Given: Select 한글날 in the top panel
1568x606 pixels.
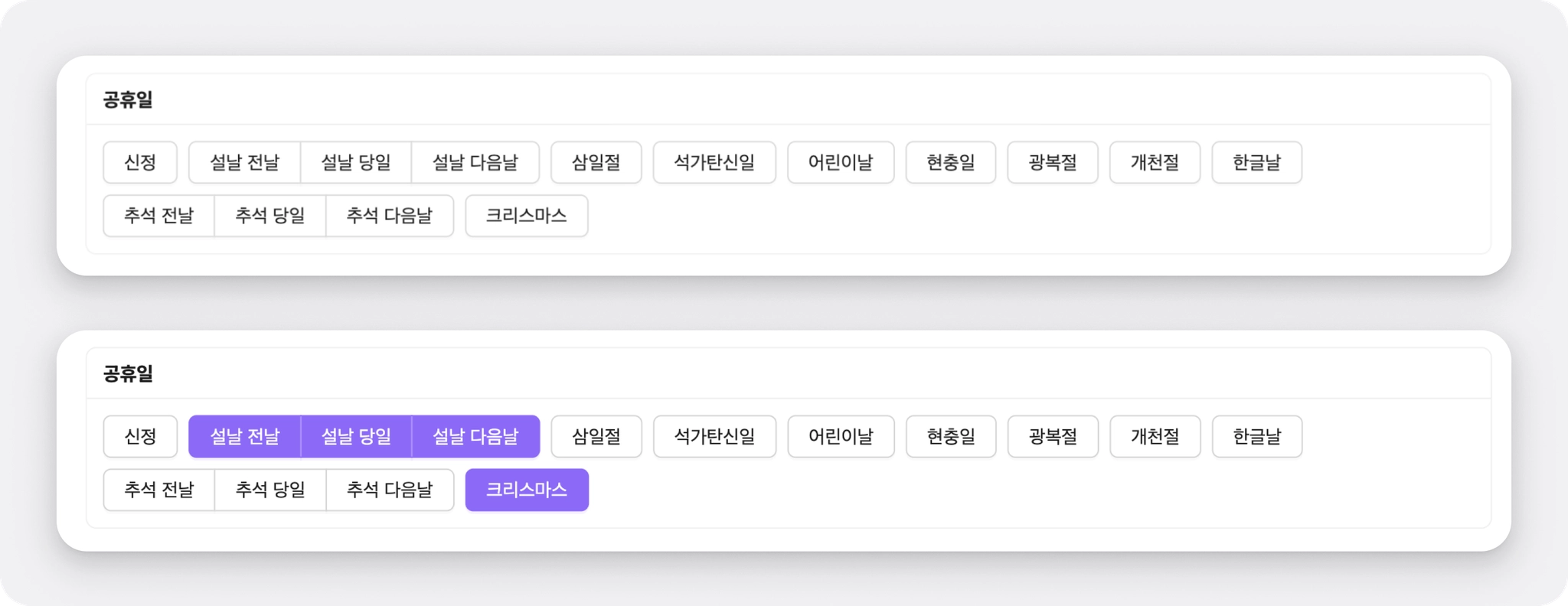Looking at the screenshot, I should pyautogui.click(x=1256, y=162).
